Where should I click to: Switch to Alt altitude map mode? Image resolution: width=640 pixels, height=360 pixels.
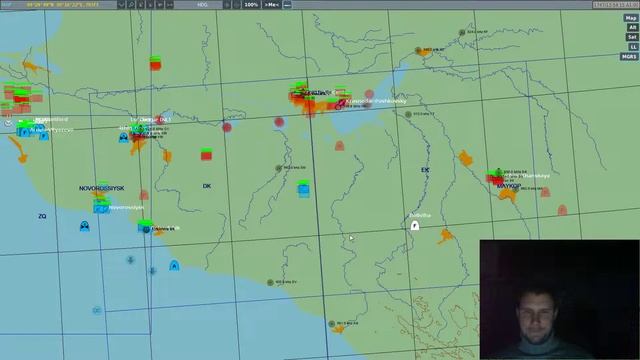pos(632,27)
